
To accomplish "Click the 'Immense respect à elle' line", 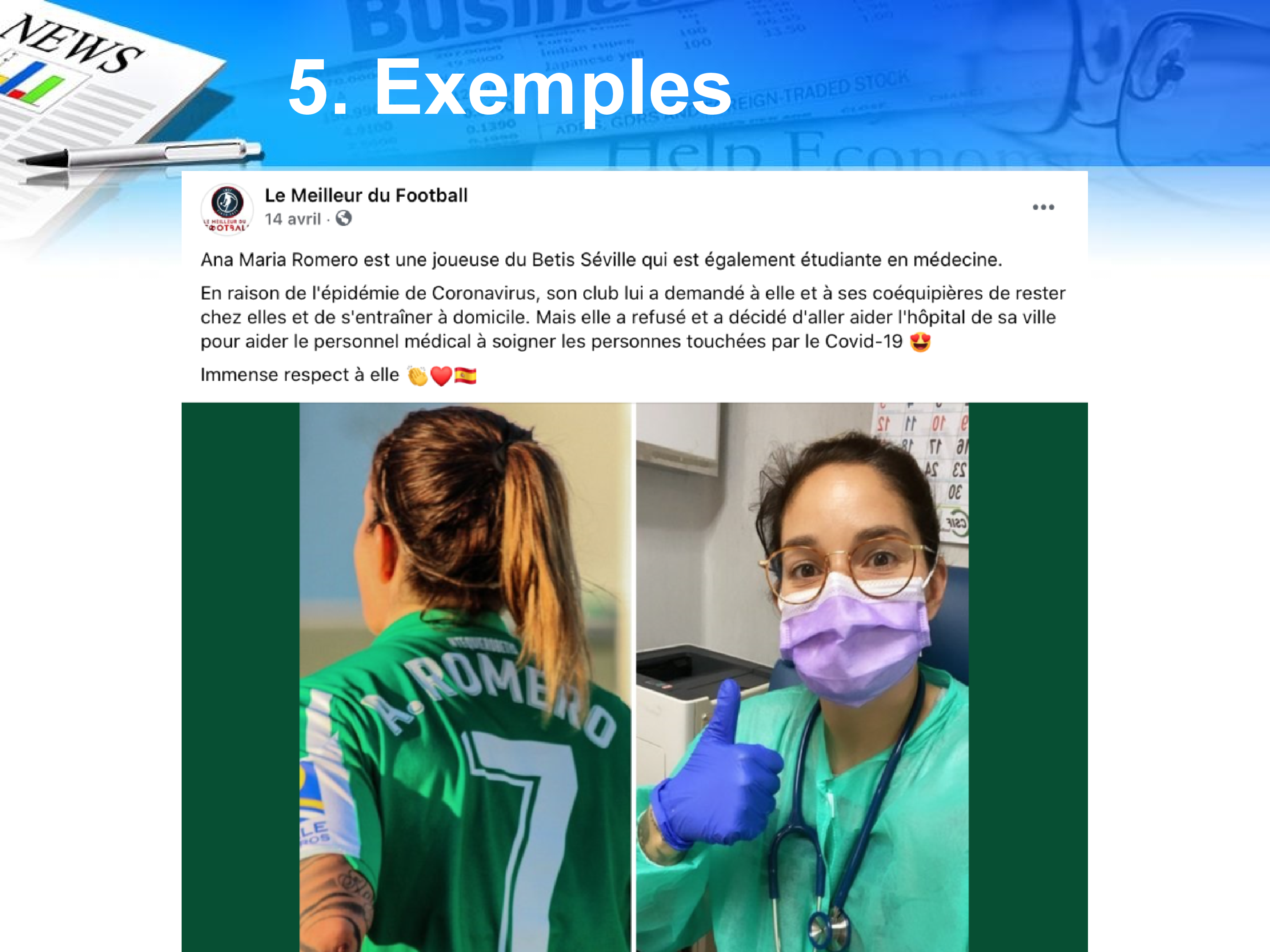I will [299, 375].
